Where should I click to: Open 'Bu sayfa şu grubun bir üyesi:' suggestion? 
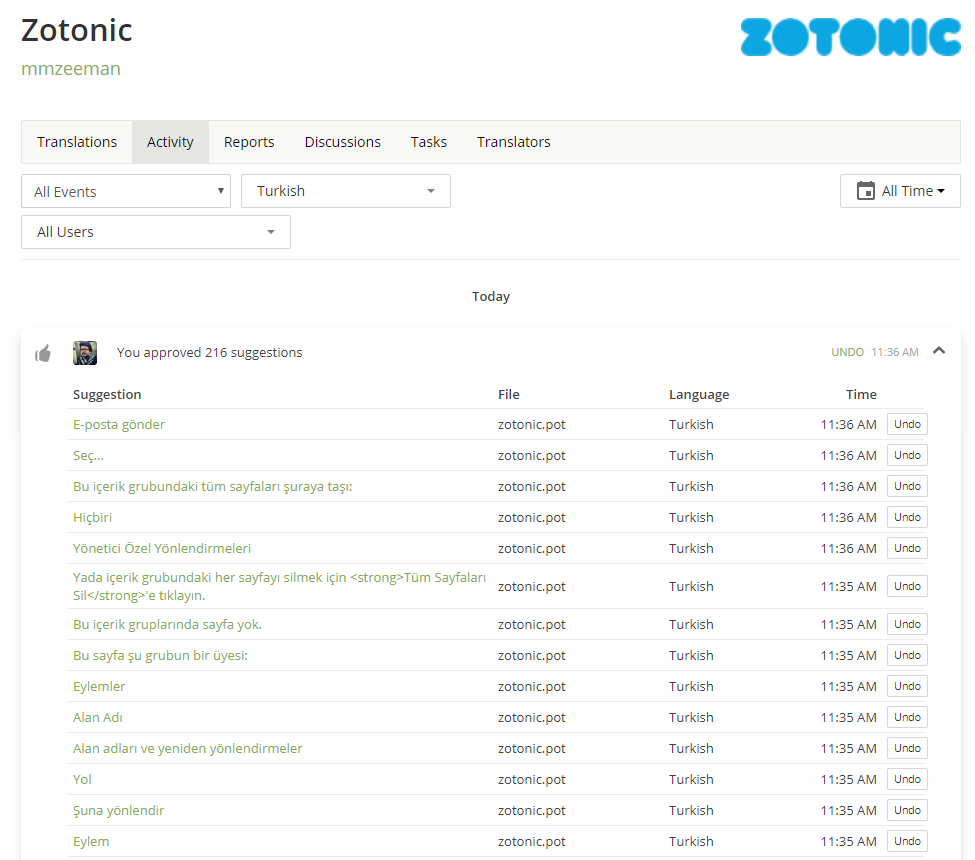[x=160, y=655]
